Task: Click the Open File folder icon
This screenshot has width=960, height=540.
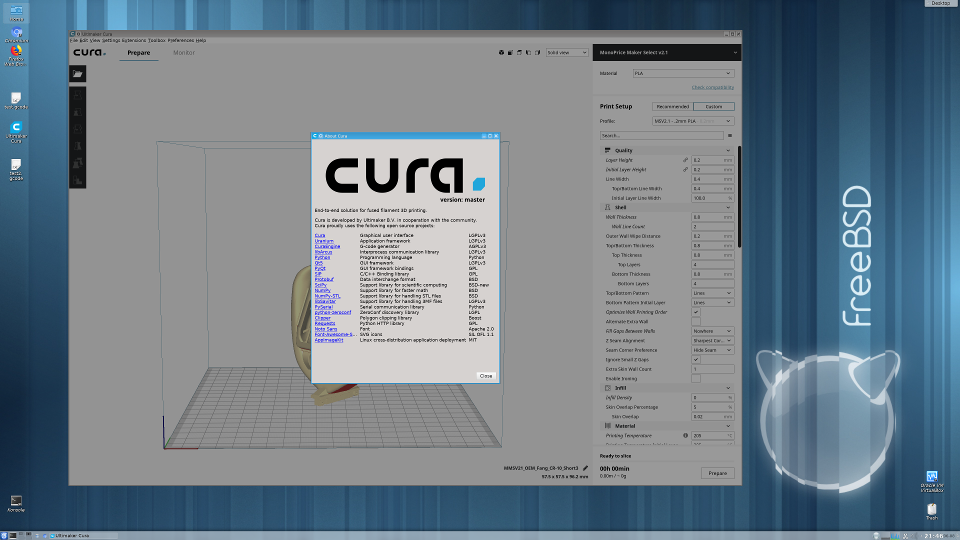Action: click(x=78, y=73)
